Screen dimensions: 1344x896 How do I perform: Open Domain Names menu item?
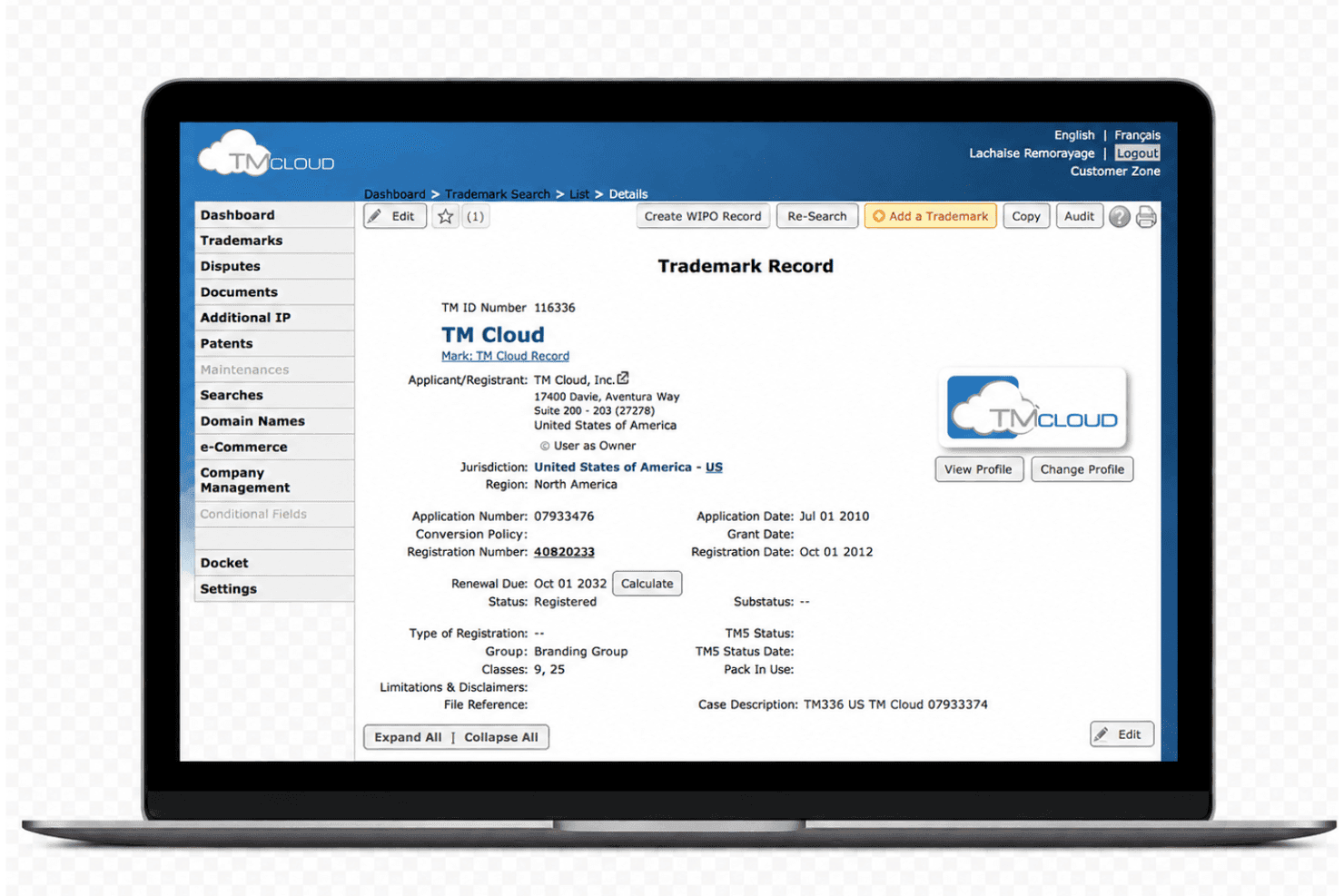[274, 421]
